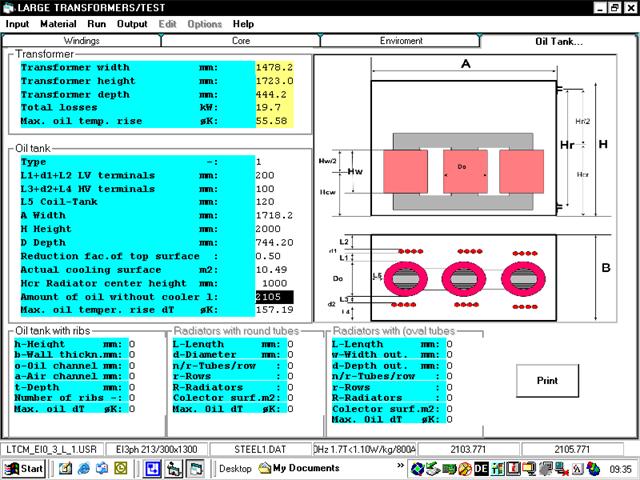This screenshot has width=640, height=480.
Task: Click the A Width value 1718.2
Action: click(x=274, y=216)
